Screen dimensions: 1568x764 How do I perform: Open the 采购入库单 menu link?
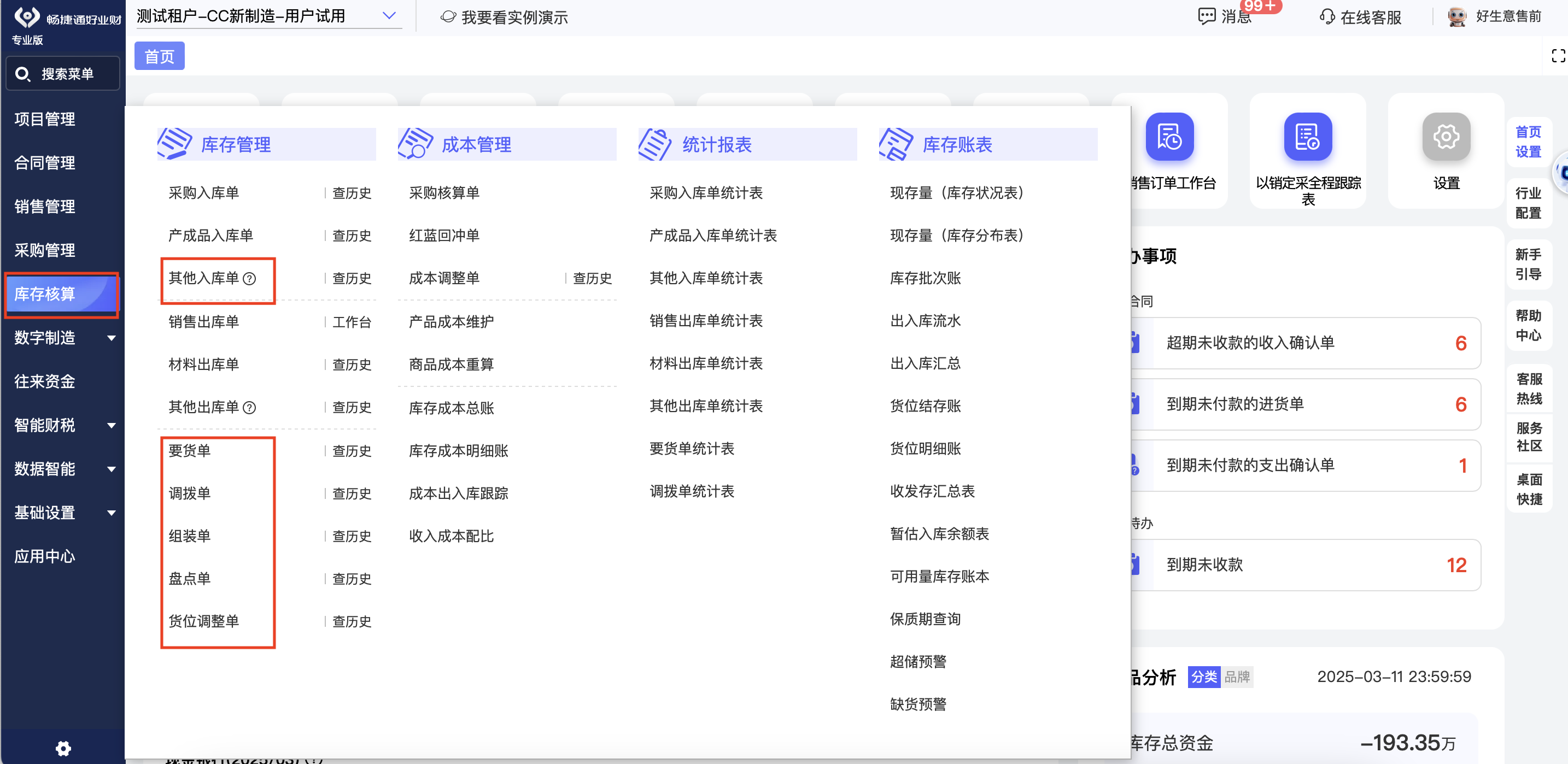[204, 193]
